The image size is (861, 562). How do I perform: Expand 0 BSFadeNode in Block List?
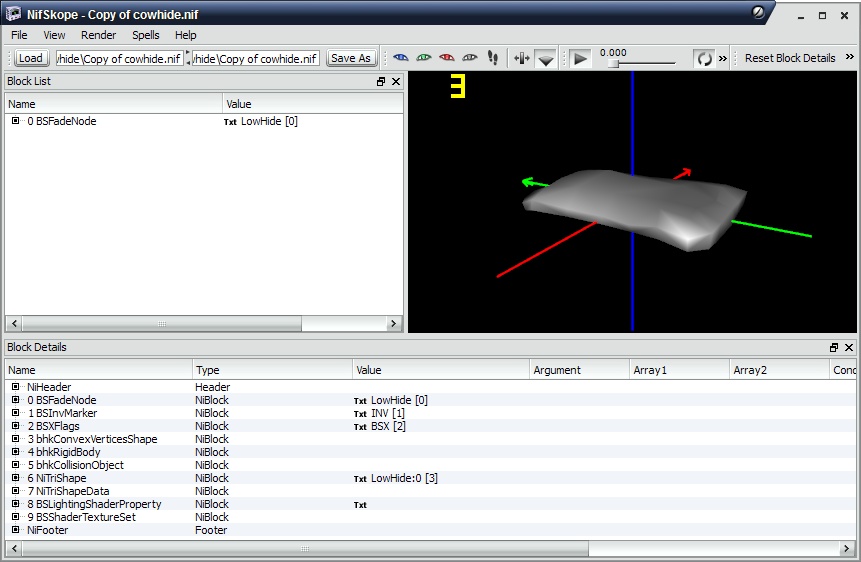(x=15, y=121)
